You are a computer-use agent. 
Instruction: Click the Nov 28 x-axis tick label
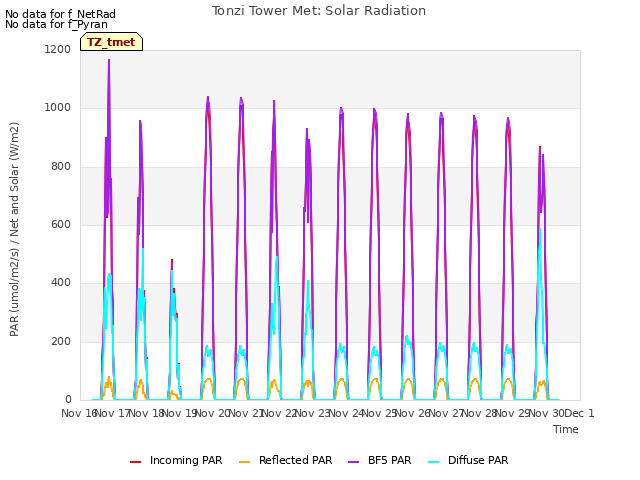(480, 413)
